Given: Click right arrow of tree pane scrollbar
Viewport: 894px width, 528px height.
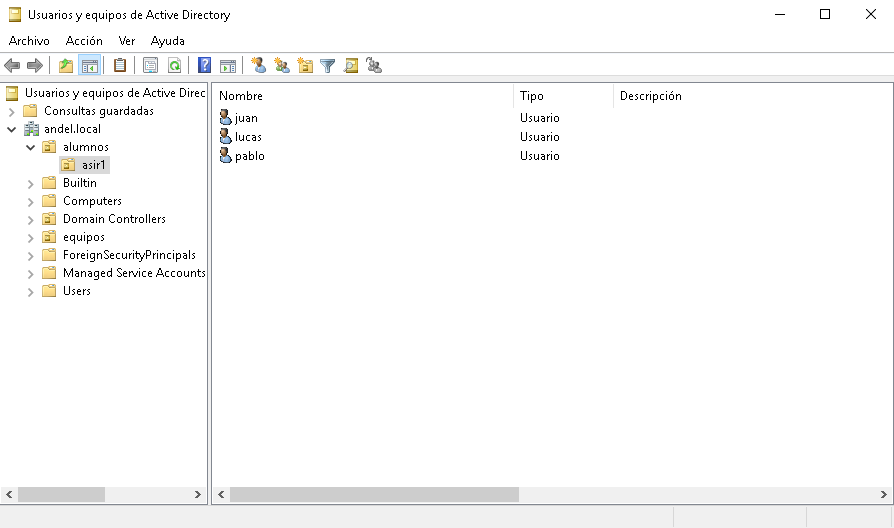Looking at the screenshot, I should point(198,494).
